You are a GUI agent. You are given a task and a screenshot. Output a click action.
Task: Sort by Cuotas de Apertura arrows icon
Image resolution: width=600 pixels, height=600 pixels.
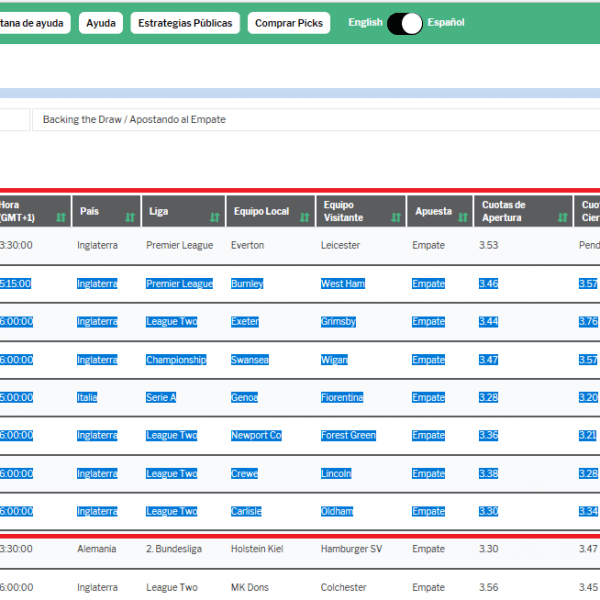pyautogui.click(x=562, y=217)
